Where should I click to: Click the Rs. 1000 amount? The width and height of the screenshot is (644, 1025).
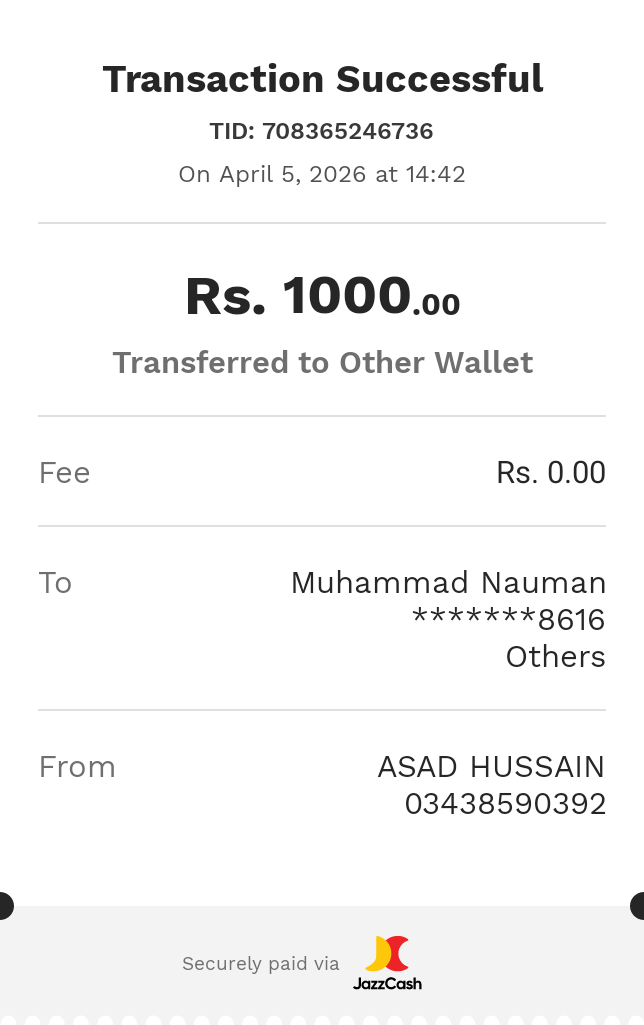point(298,296)
